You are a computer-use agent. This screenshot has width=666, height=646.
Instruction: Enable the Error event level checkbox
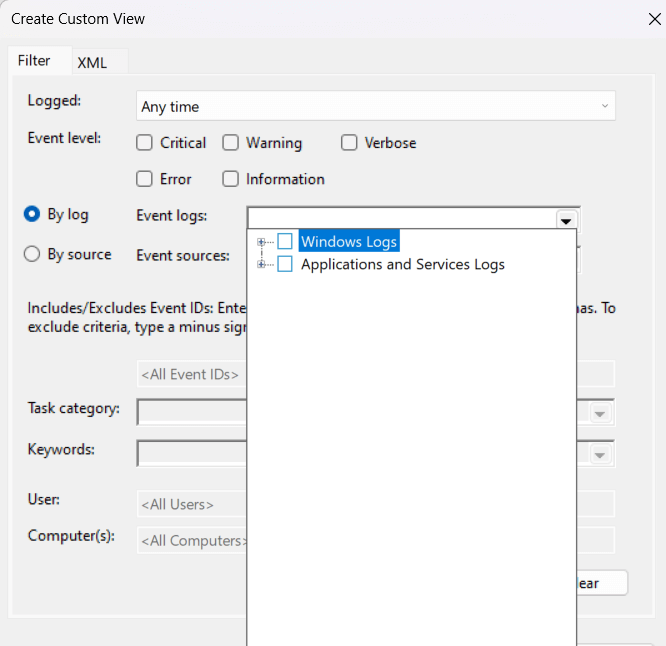[144, 179]
